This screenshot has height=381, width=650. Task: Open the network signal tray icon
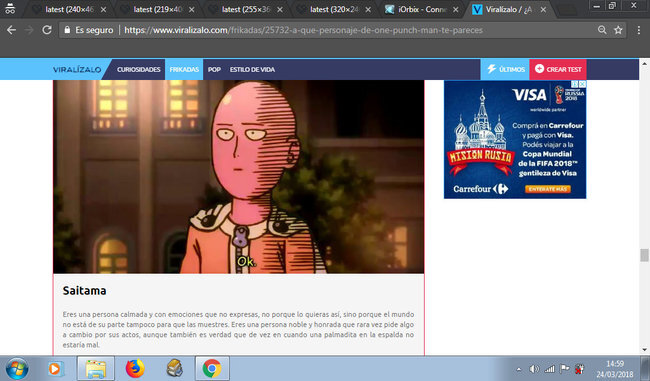pos(550,369)
